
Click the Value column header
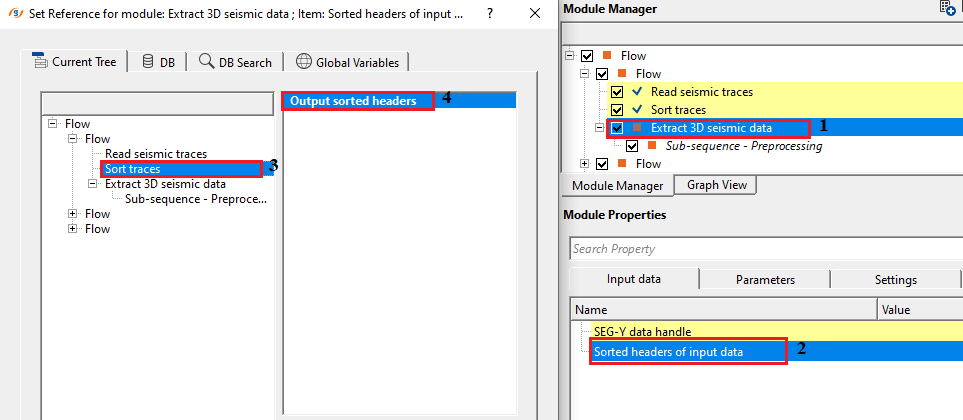pyautogui.click(x=921, y=310)
